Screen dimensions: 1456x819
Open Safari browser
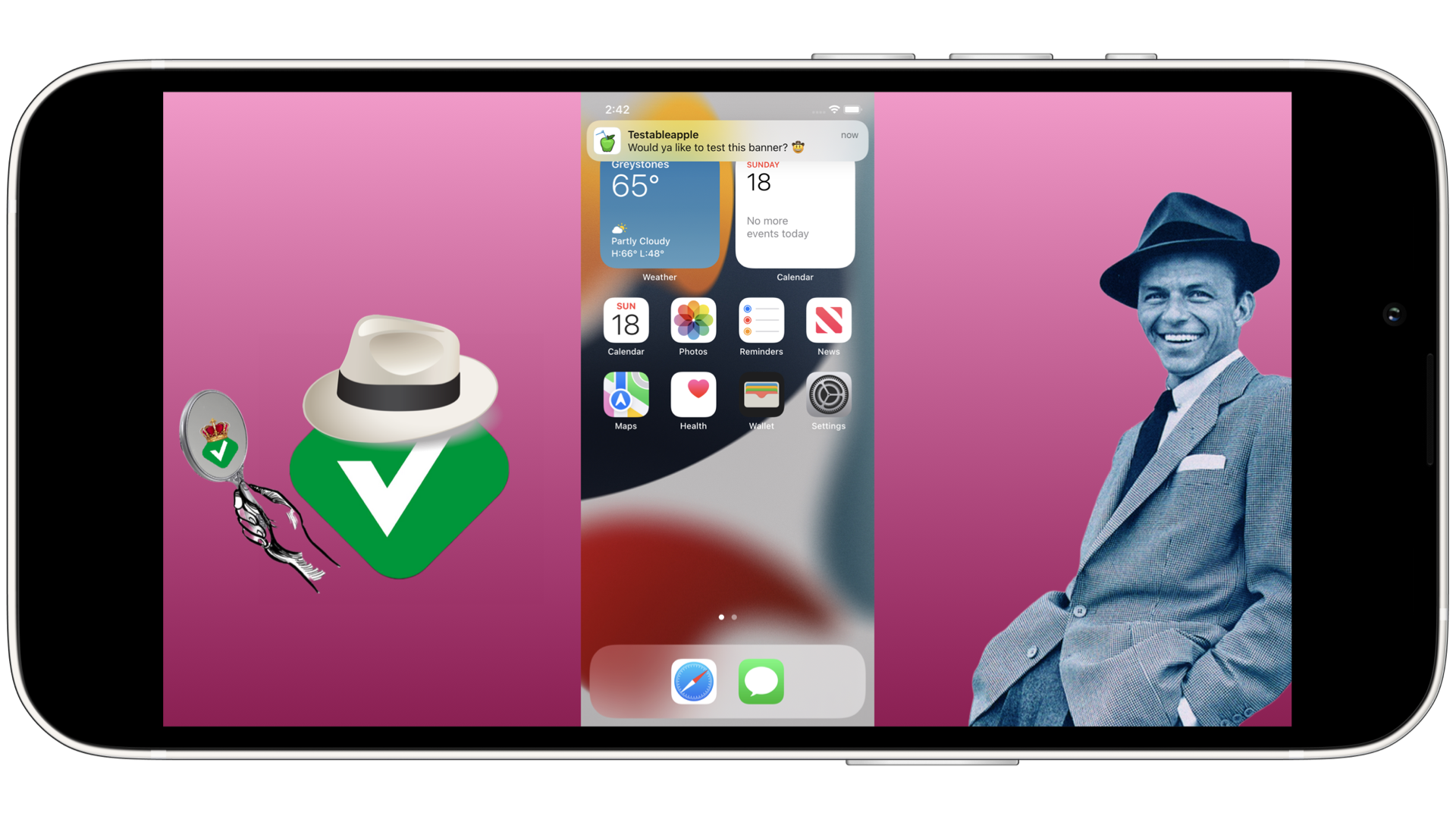point(694,682)
